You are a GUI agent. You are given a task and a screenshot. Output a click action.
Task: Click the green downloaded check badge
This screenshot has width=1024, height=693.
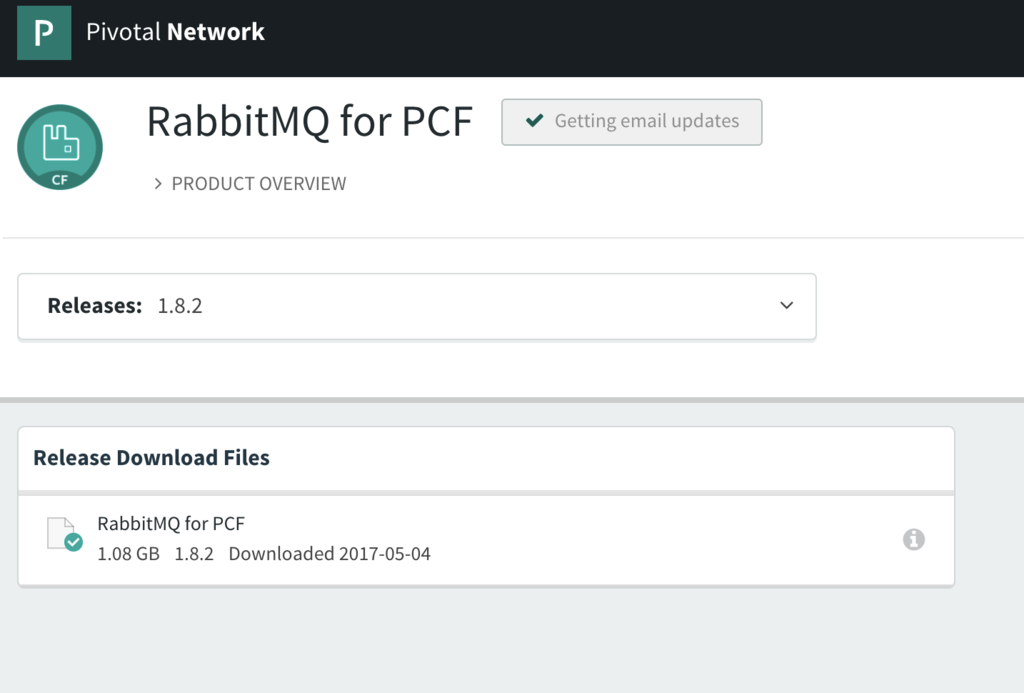(73, 542)
